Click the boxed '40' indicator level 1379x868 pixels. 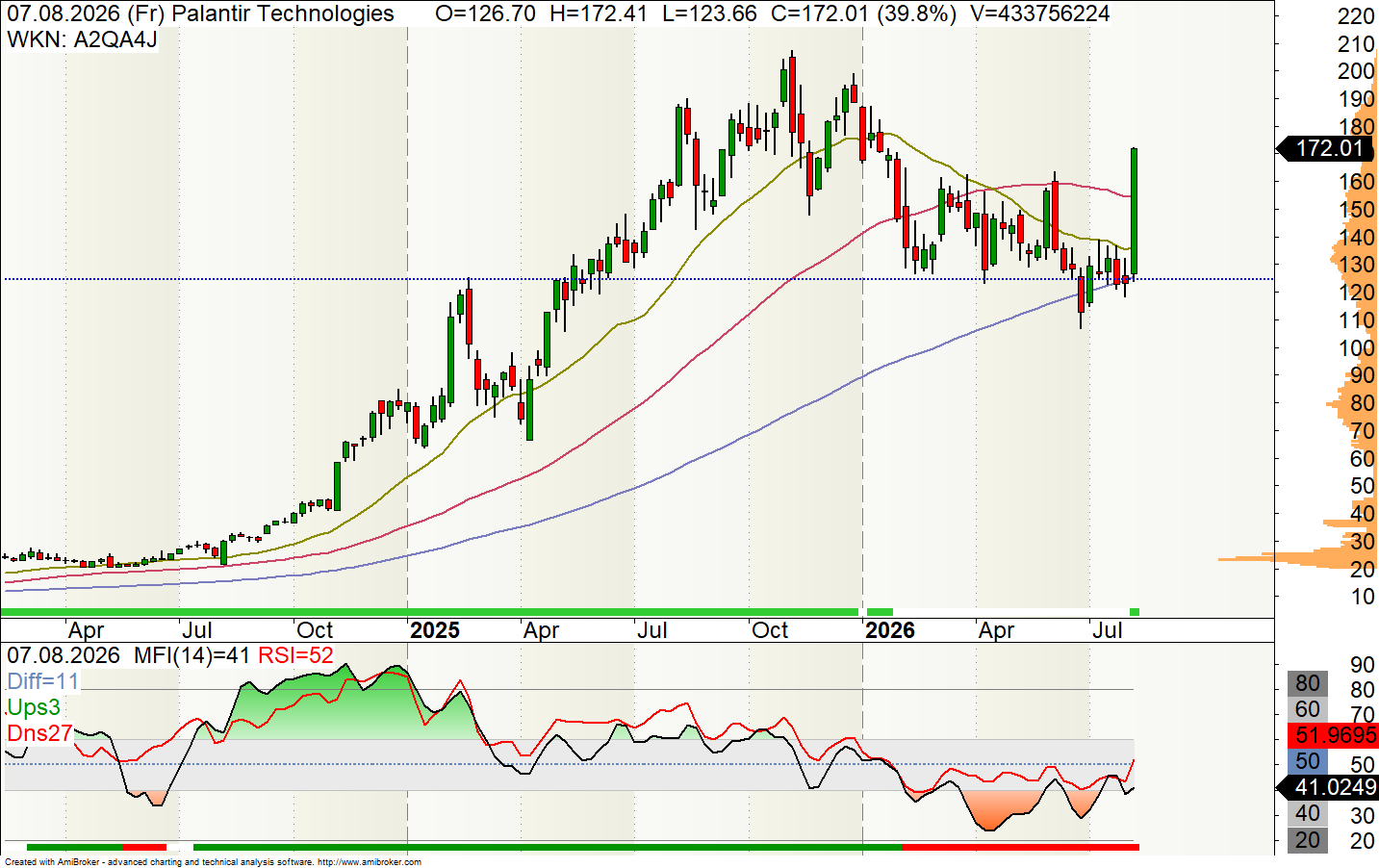tap(1308, 813)
